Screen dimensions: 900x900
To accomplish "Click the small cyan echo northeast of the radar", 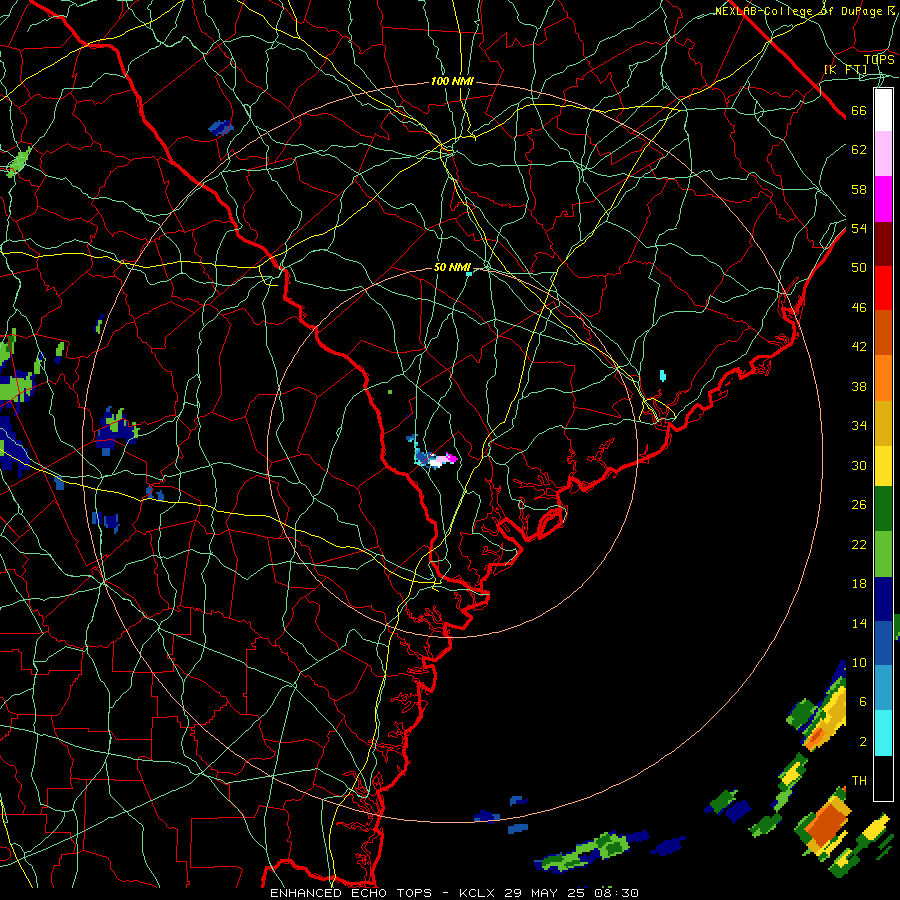I will tap(663, 375).
